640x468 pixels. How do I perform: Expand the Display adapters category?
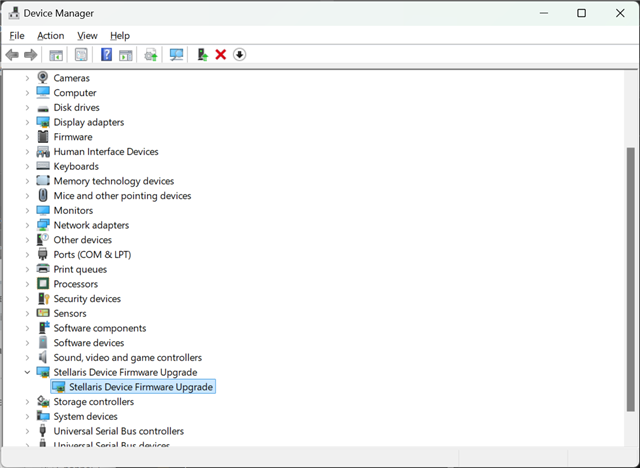tap(27, 122)
